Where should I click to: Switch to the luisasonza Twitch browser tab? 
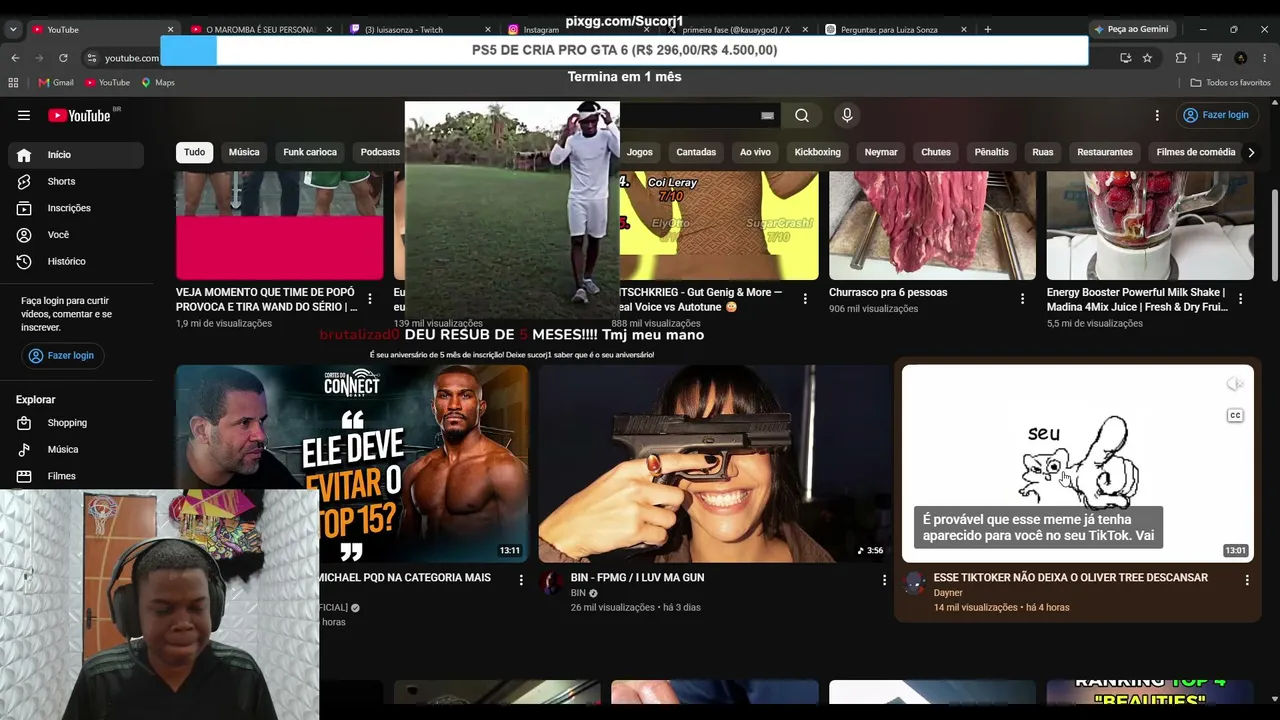pos(419,30)
